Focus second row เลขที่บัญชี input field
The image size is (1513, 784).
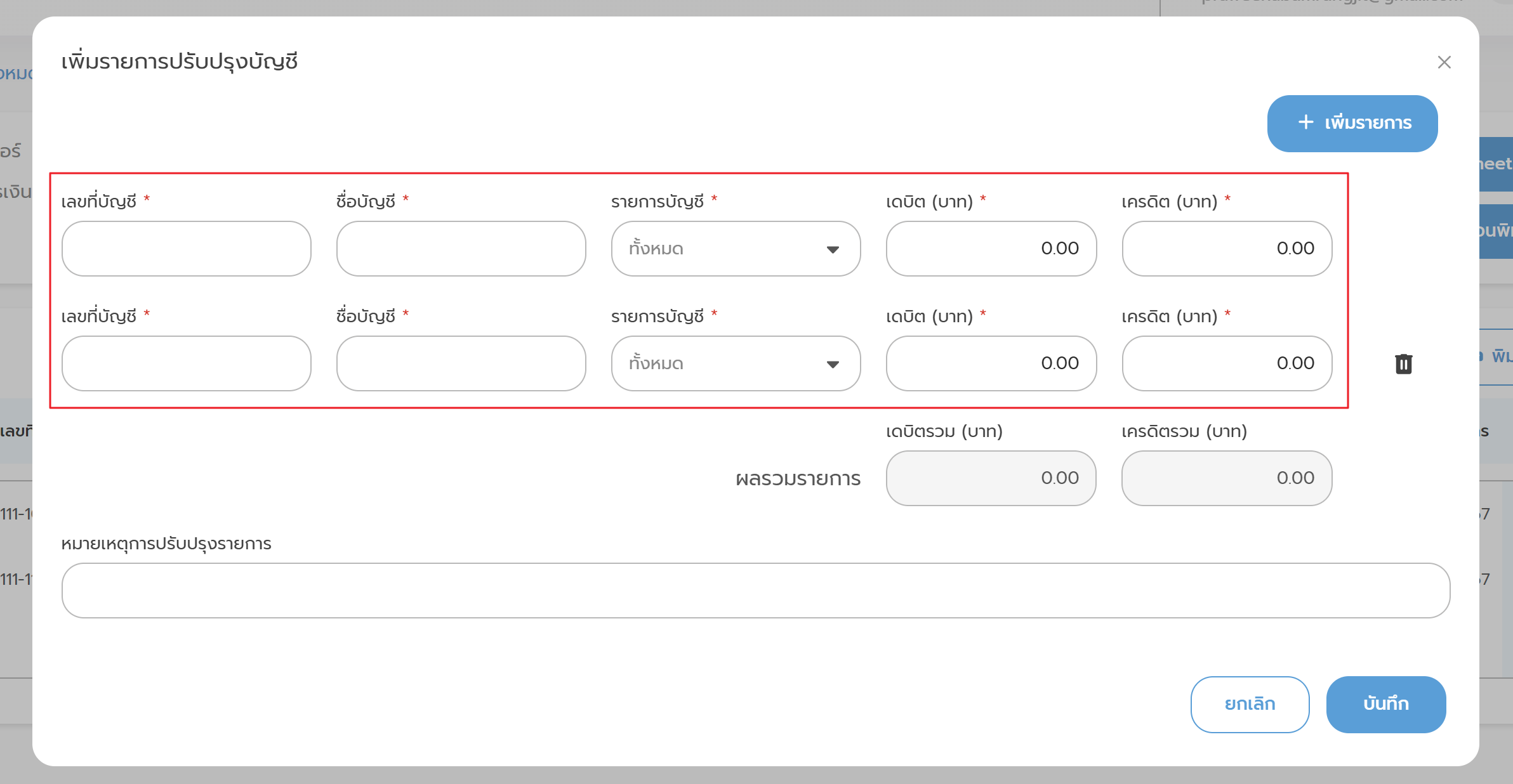(186, 363)
